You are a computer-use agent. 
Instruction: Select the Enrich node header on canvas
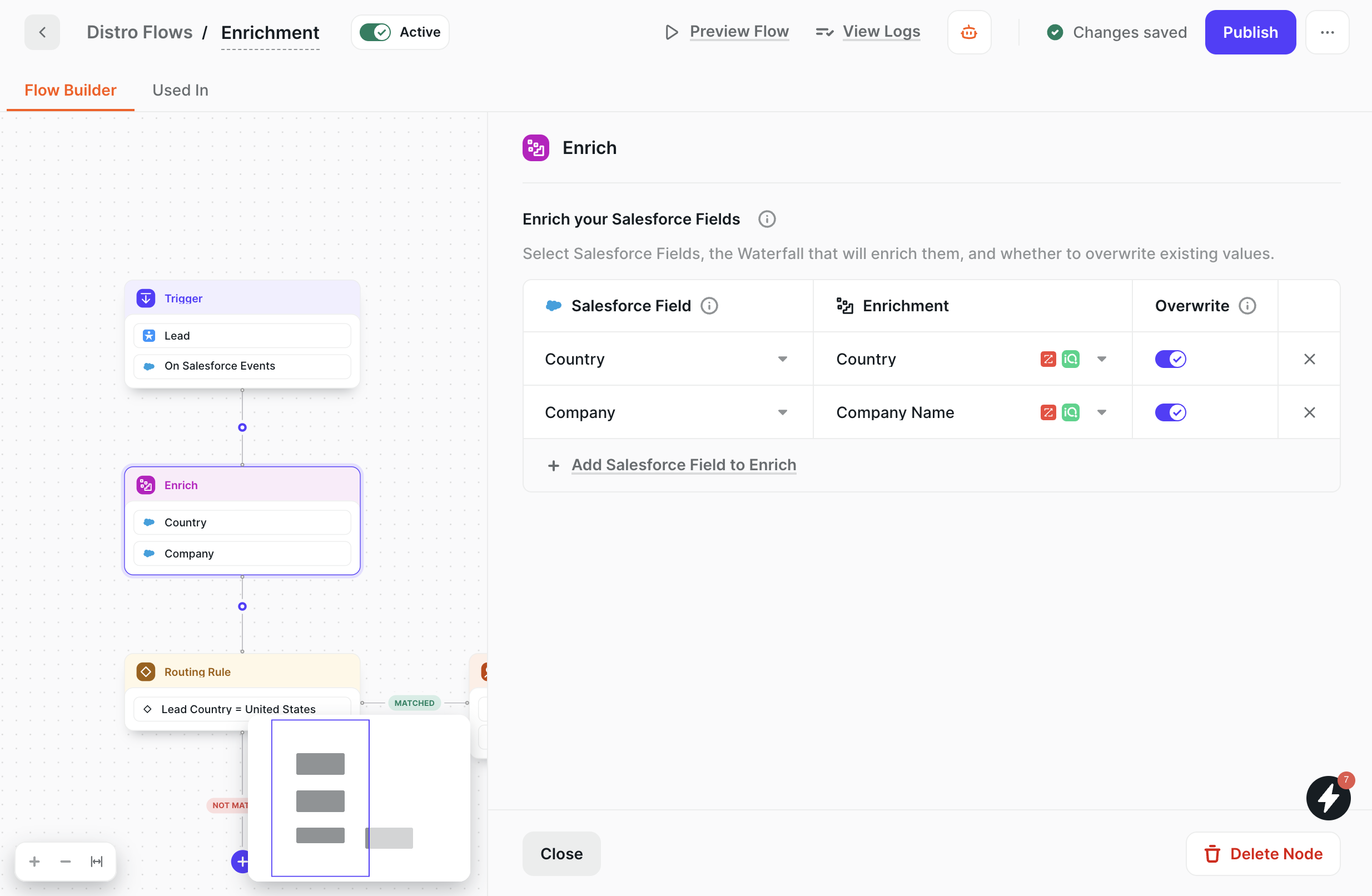tap(242, 485)
